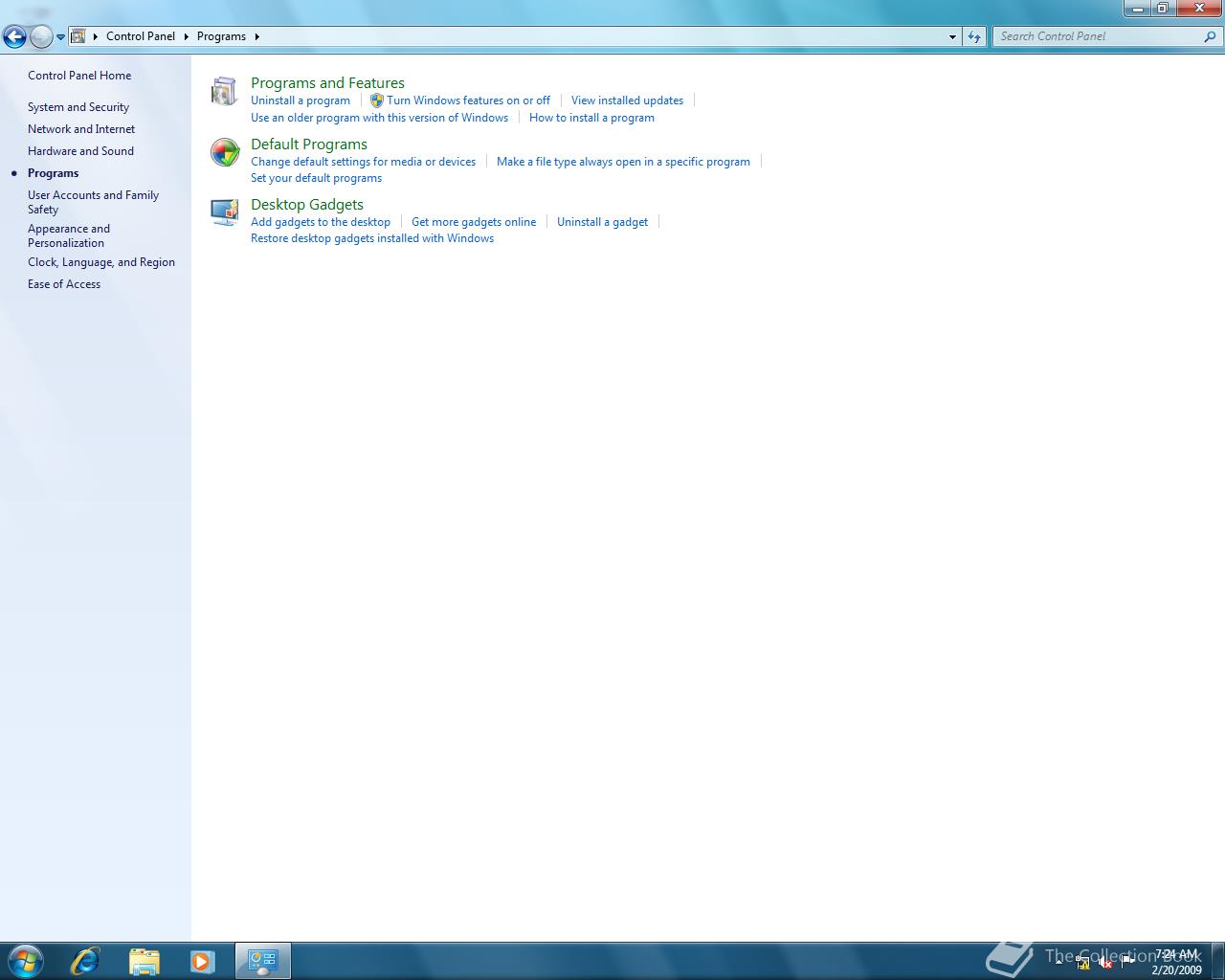Viewport: 1225px width, 980px height.
Task: Select Programs in the sidebar
Action: click(53, 173)
